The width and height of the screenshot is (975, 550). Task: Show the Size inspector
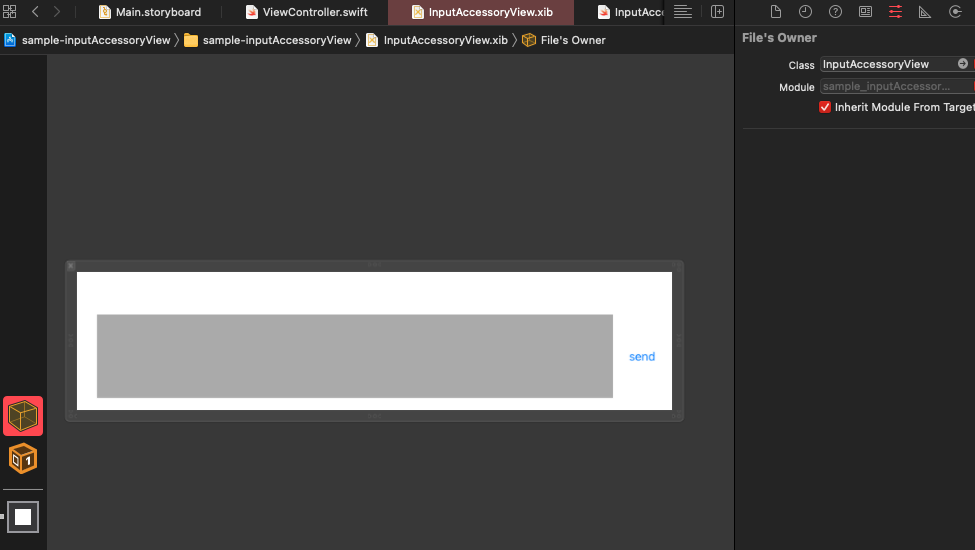point(925,11)
